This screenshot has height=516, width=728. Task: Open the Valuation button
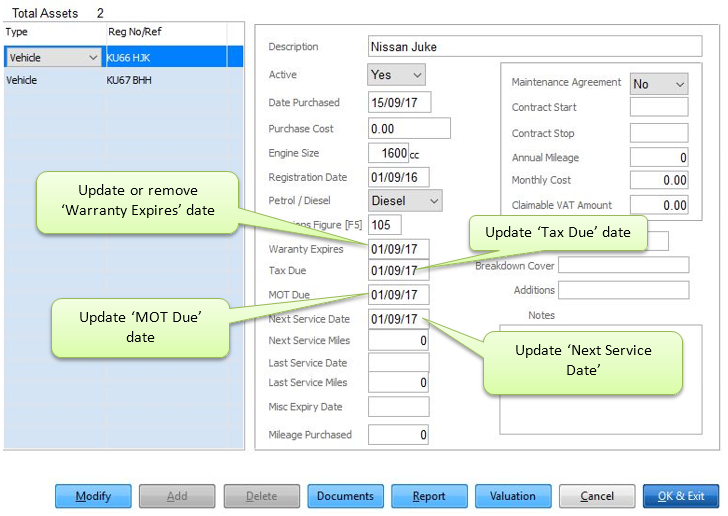tap(513, 496)
